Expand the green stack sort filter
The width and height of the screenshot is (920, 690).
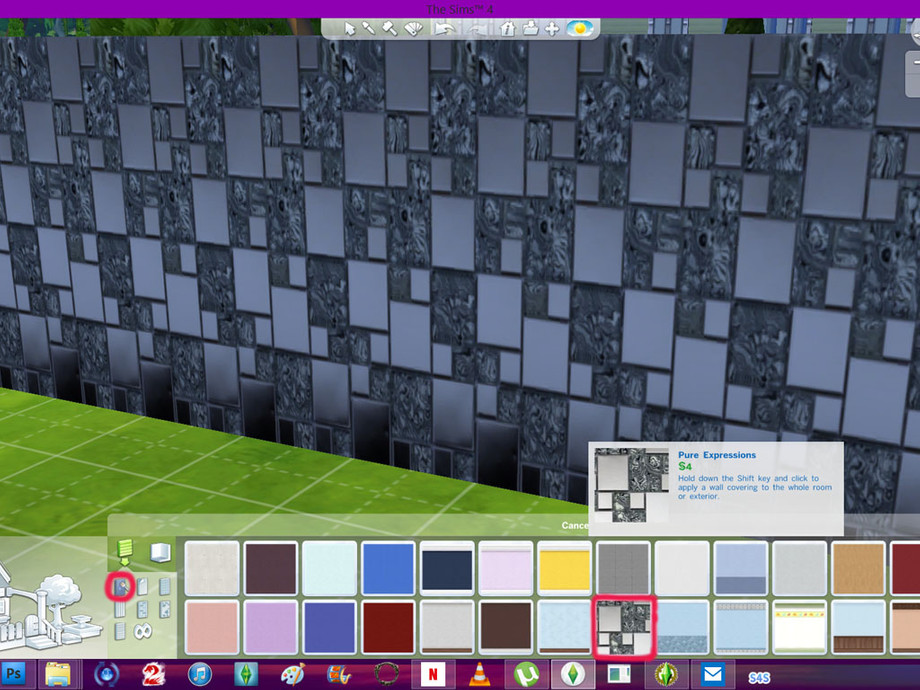coord(125,552)
